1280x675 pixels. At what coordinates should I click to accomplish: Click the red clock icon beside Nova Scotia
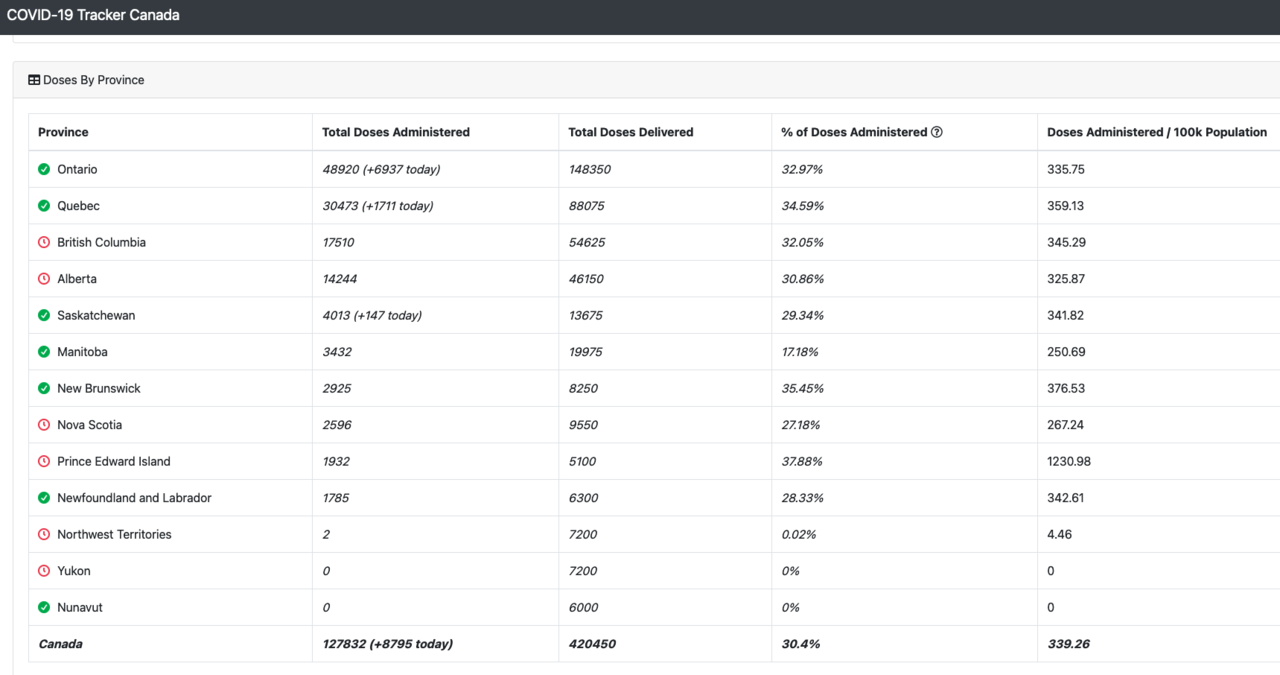[44, 425]
